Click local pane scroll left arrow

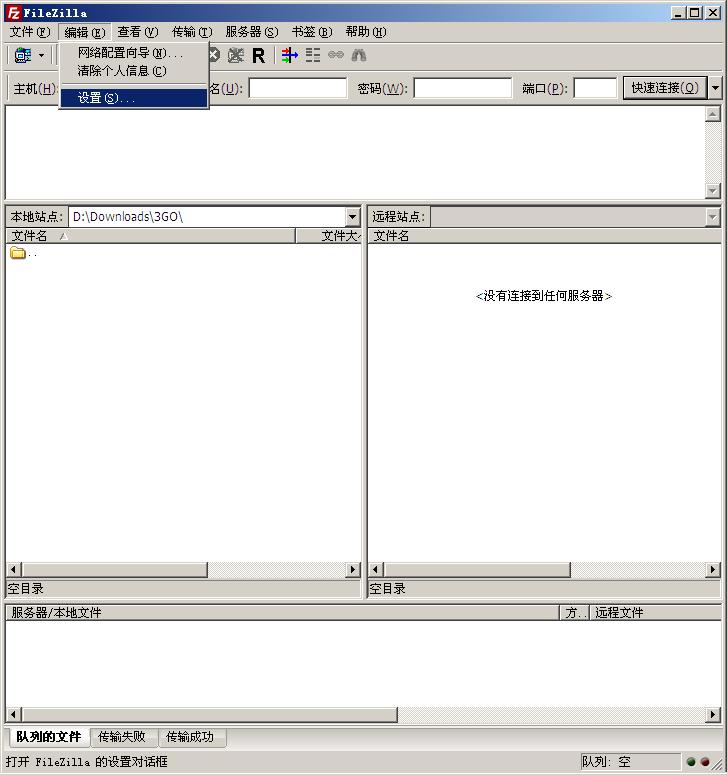click(x=14, y=569)
